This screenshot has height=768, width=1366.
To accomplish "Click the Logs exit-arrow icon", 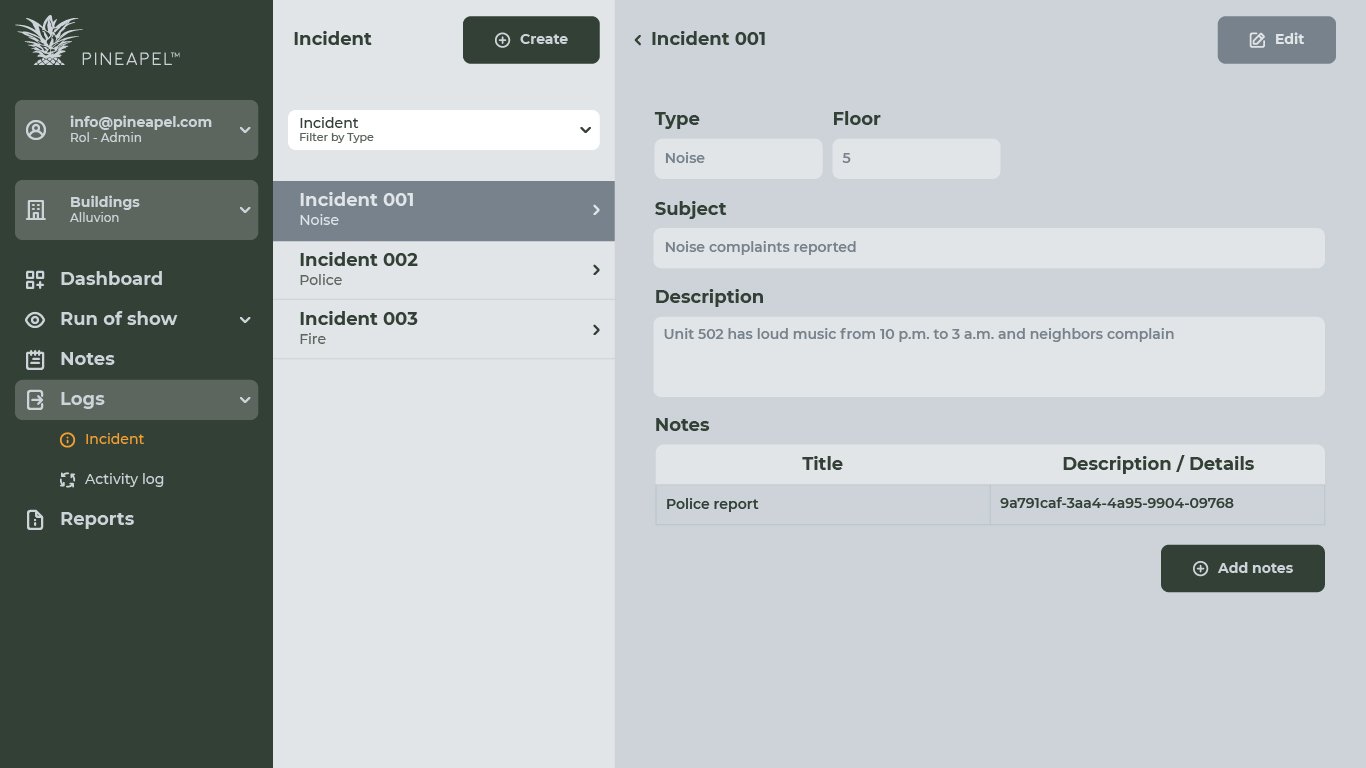I will 35,400.
